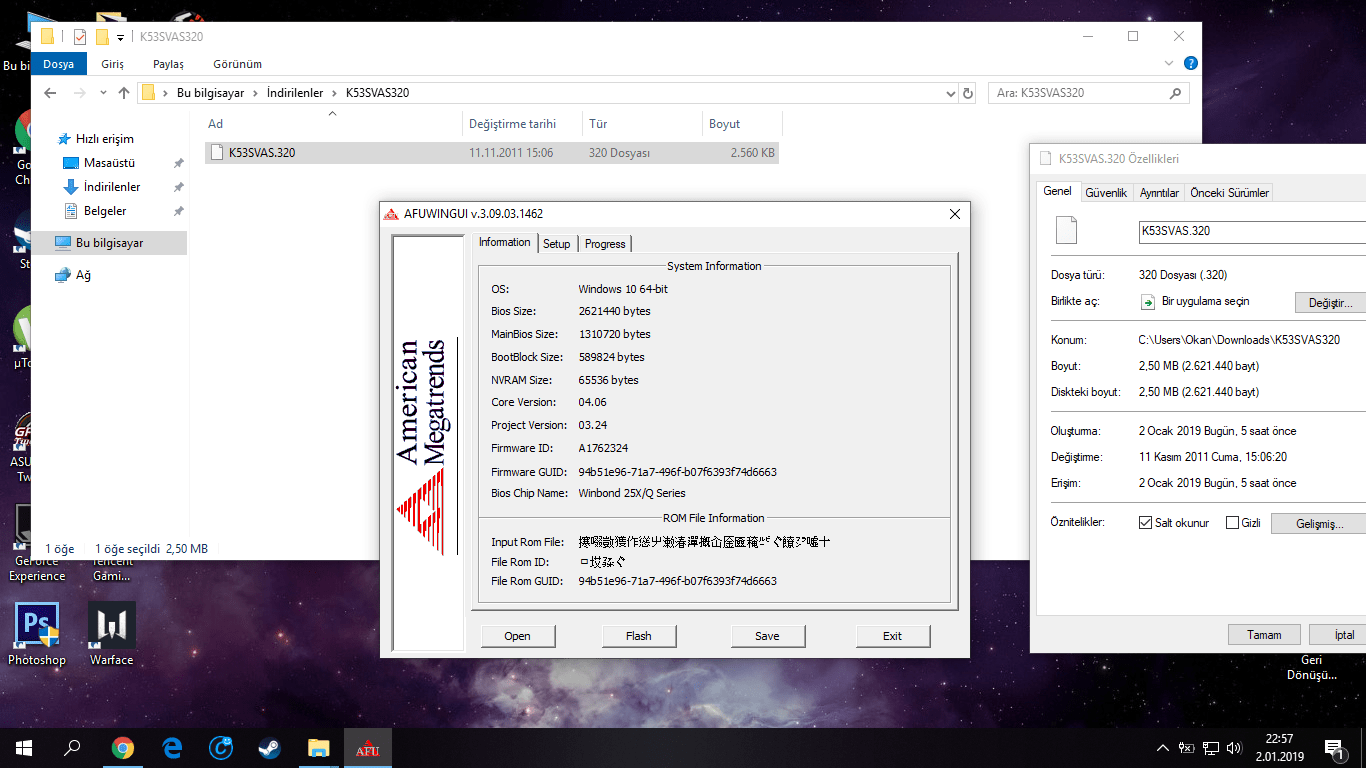Click the search magnifier in Explorer search box
Viewport: 1366px width, 768px height.
[x=1176, y=93]
